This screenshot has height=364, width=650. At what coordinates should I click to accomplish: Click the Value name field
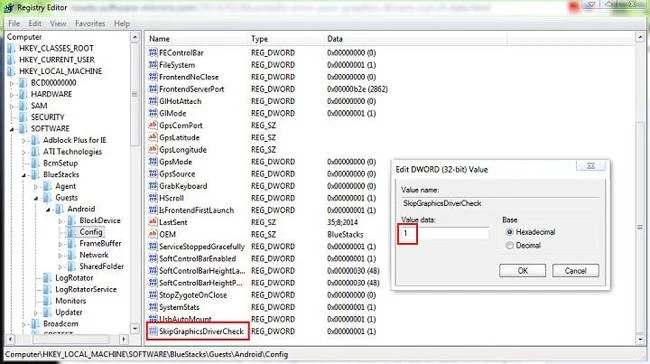[x=500, y=203]
